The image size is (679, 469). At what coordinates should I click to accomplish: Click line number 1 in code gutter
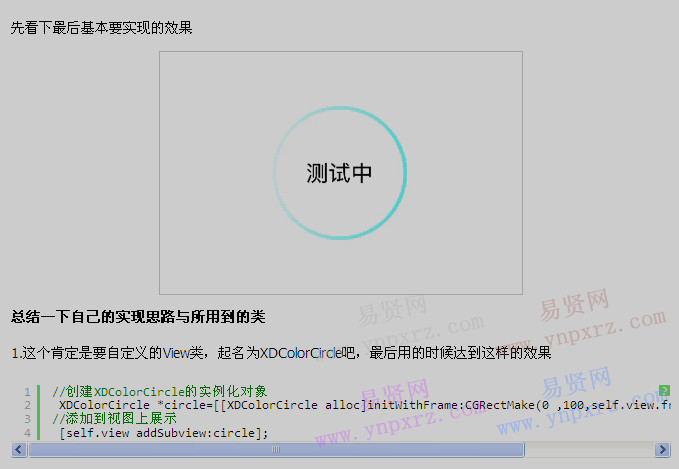pyautogui.click(x=27, y=392)
